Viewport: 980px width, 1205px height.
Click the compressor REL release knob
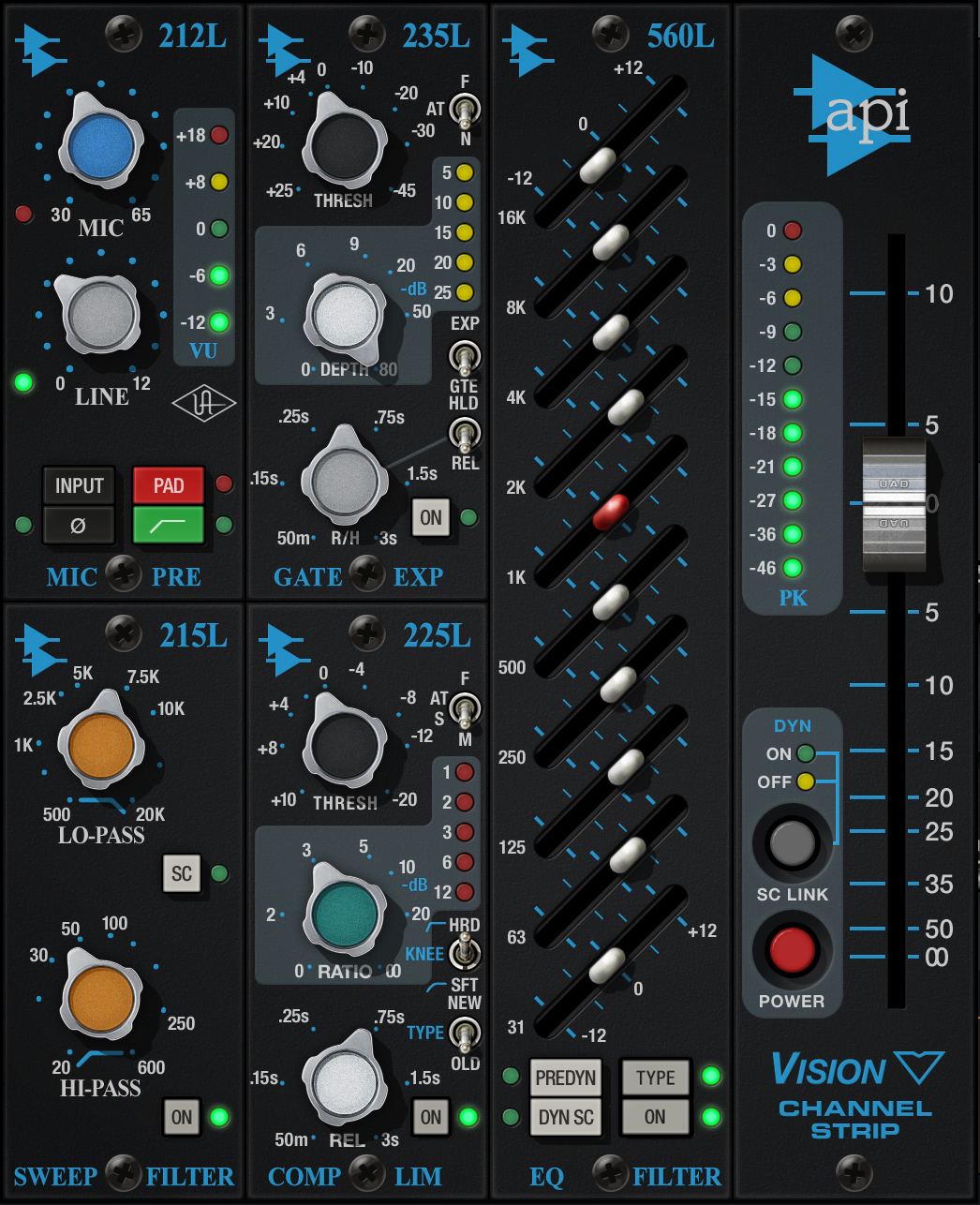pos(345,1082)
